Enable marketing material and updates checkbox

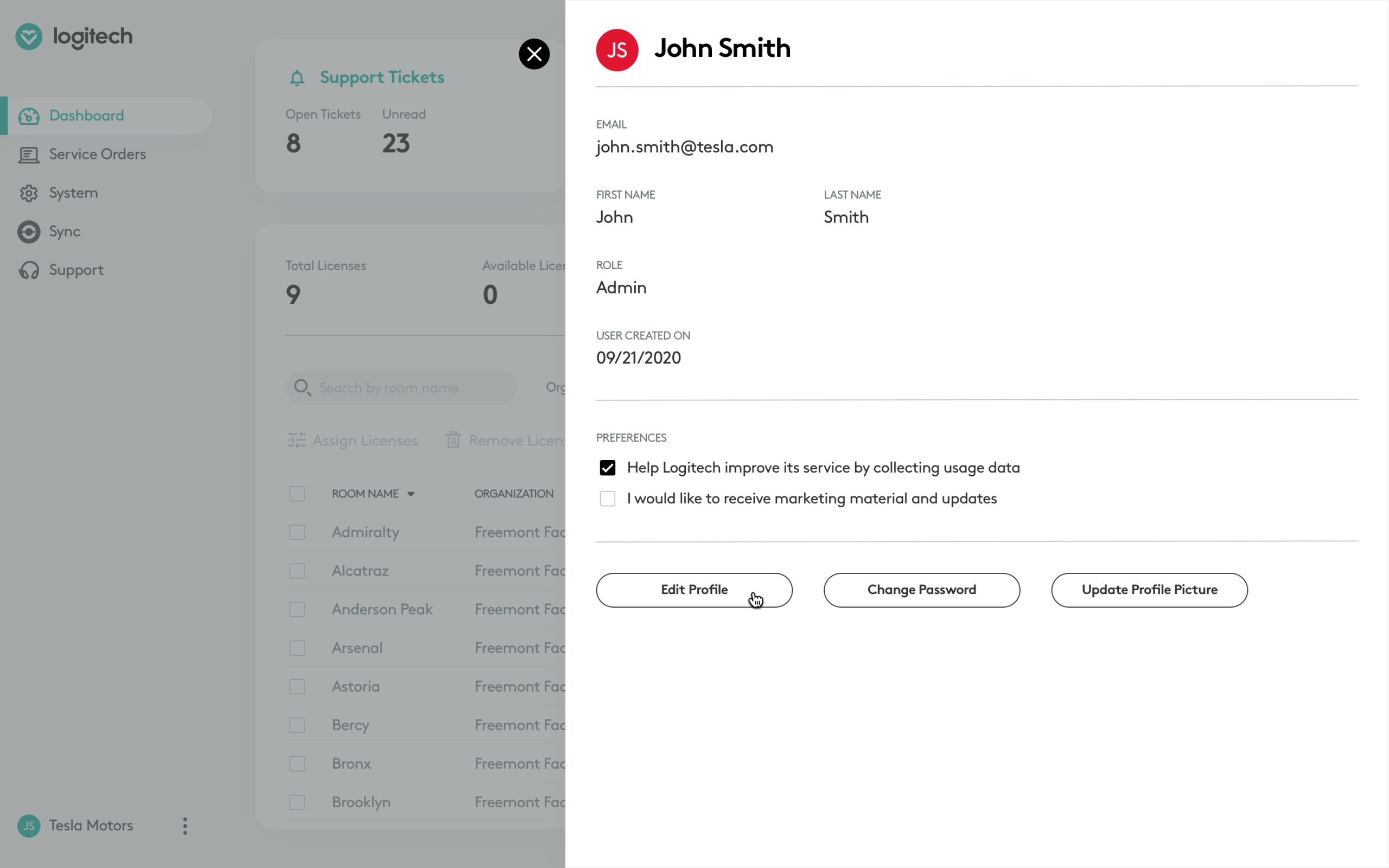(x=607, y=499)
